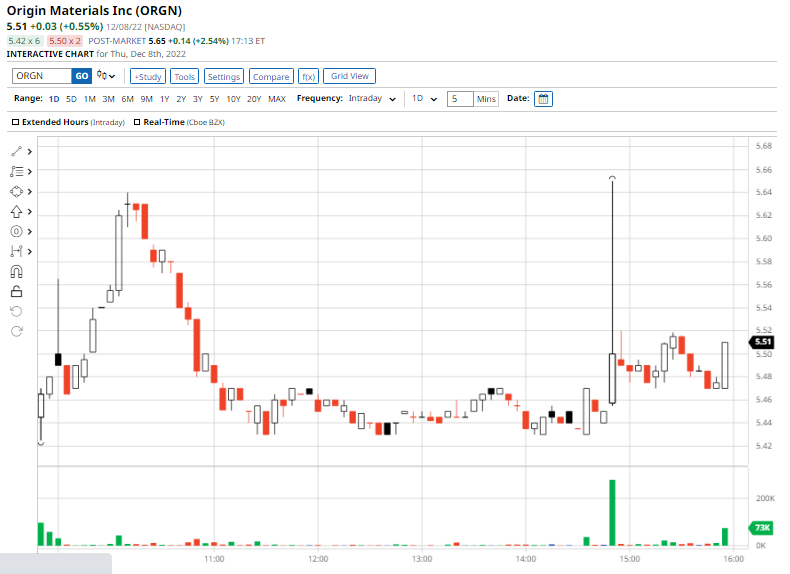Select the 1Y range
790x574 pixels.
(x=165, y=99)
